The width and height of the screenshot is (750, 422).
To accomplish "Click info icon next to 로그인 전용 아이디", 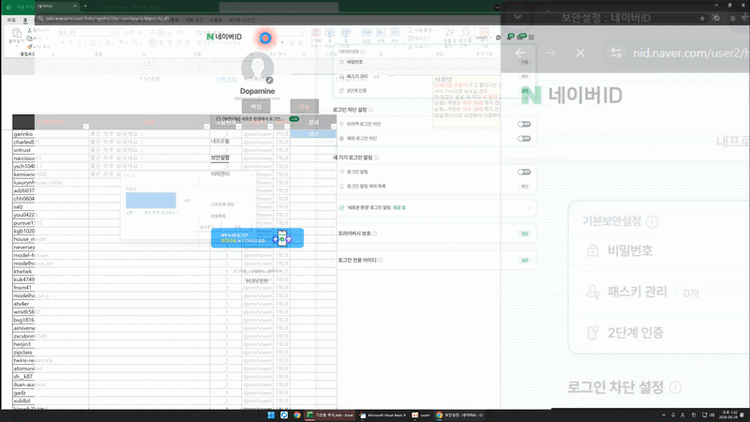I will [380, 260].
